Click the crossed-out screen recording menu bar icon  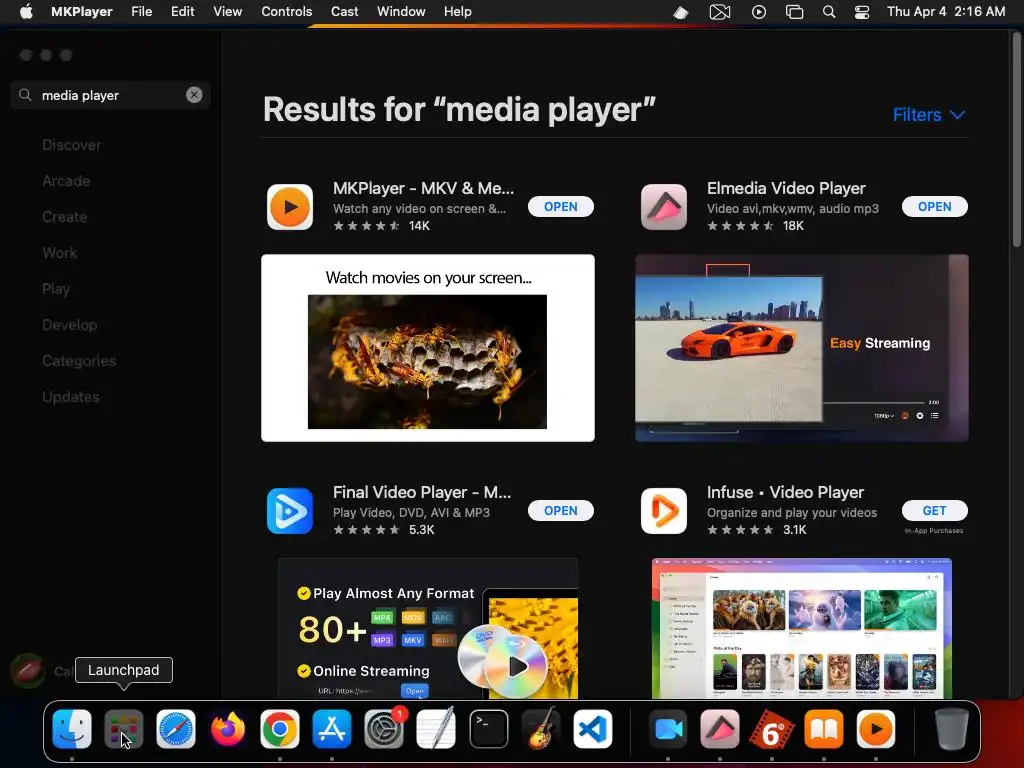coord(720,12)
